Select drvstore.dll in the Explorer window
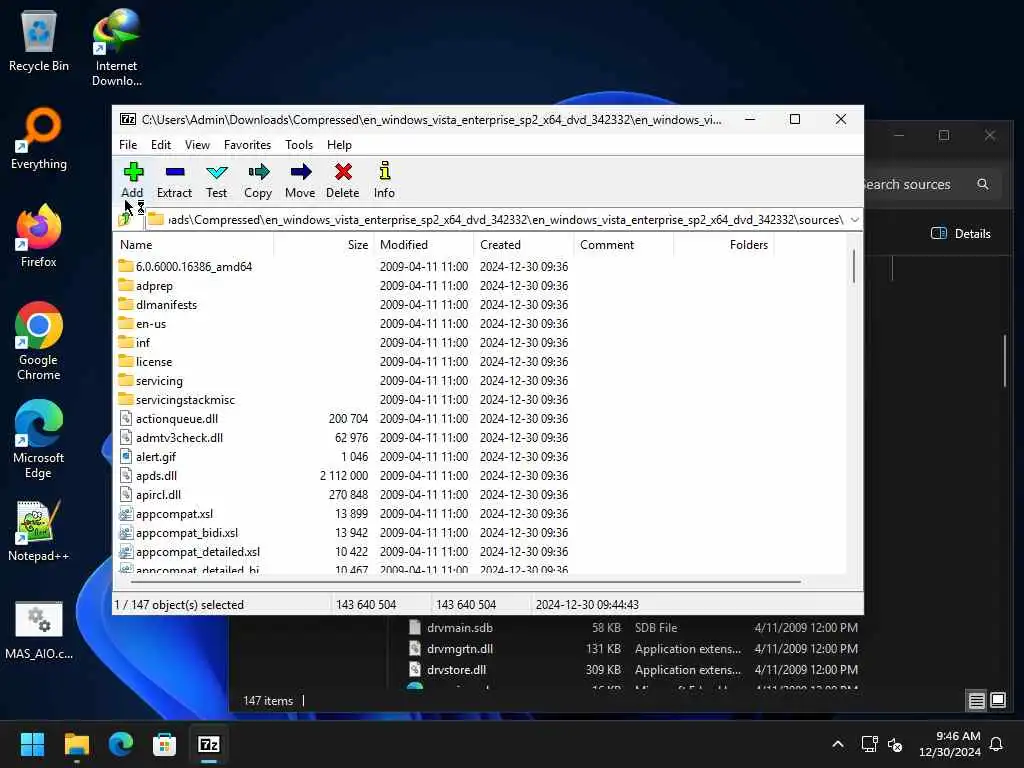Image resolution: width=1024 pixels, height=768 pixels. (447, 669)
